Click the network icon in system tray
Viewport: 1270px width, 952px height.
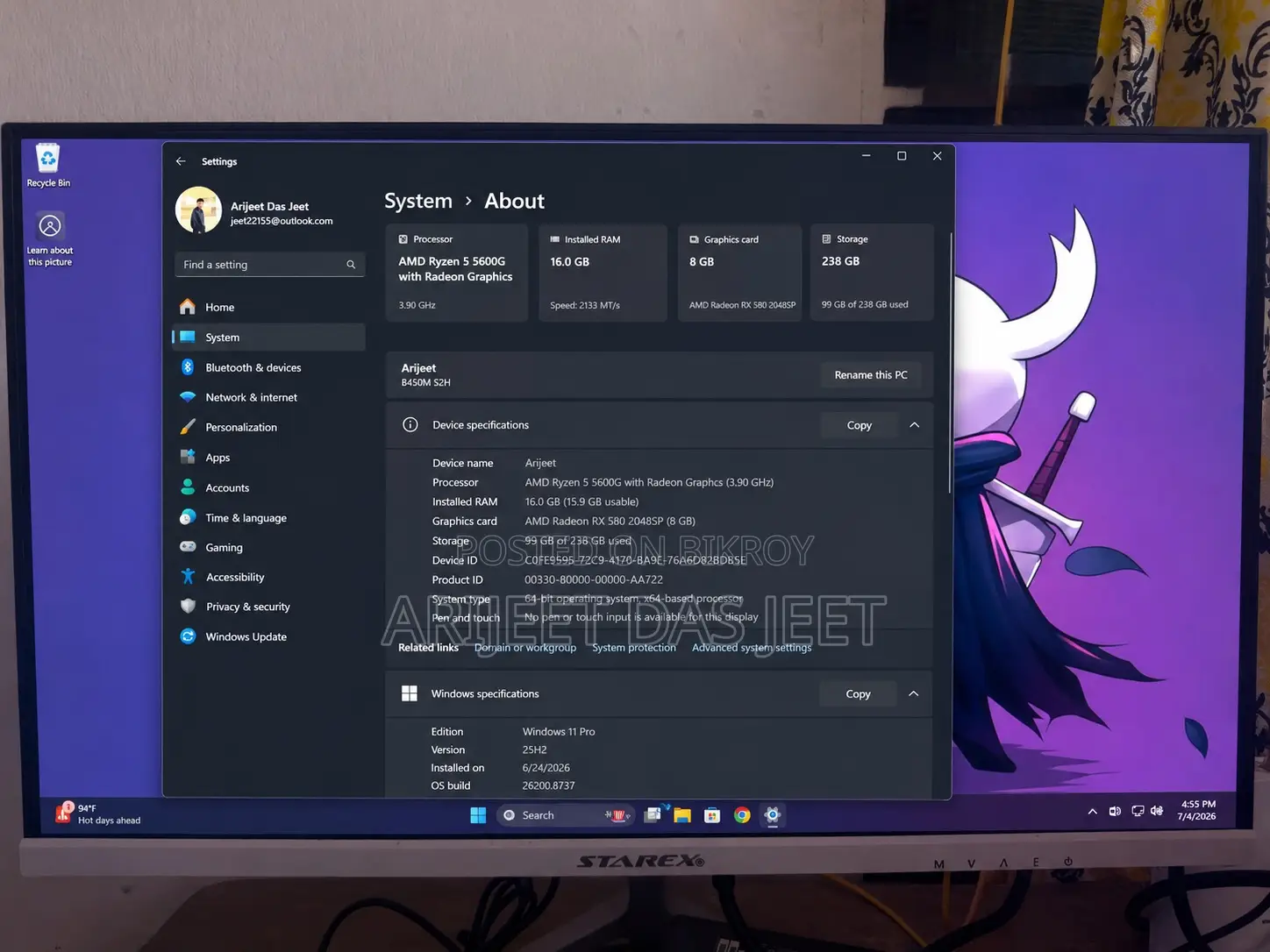tap(1138, 812)
